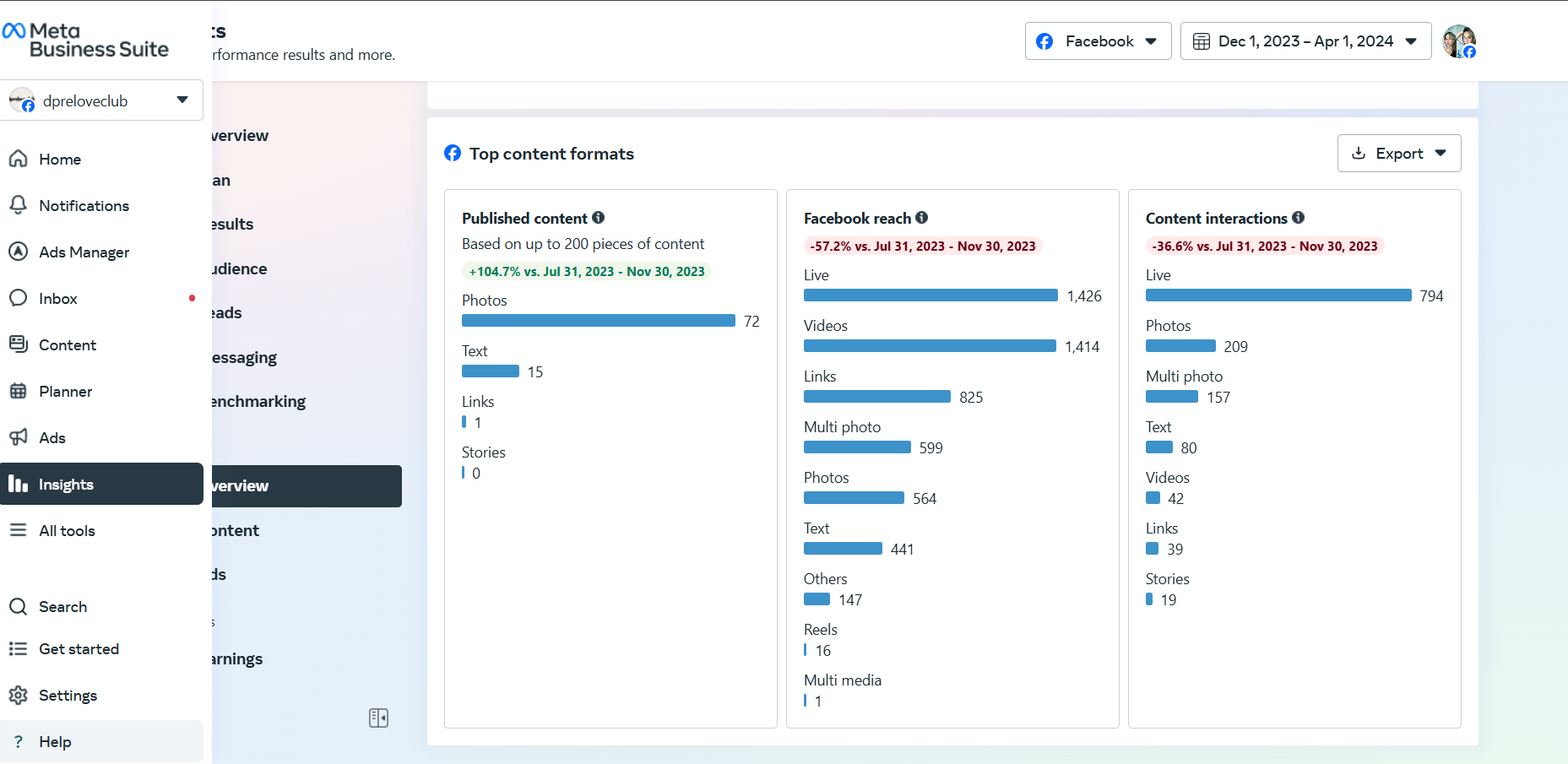This screenshot has height=764, width=1568.
Task: Click the dpreloveclub account avatar
Action: (x=21, y=100)
